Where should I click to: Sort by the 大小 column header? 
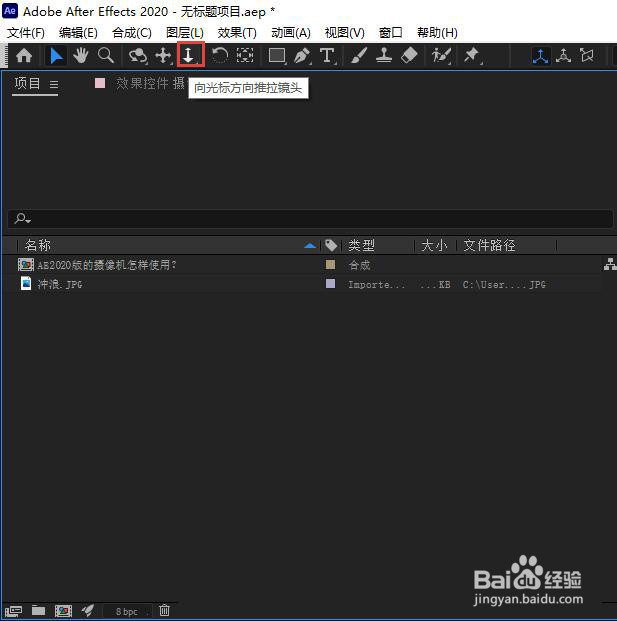pos(434,246)
